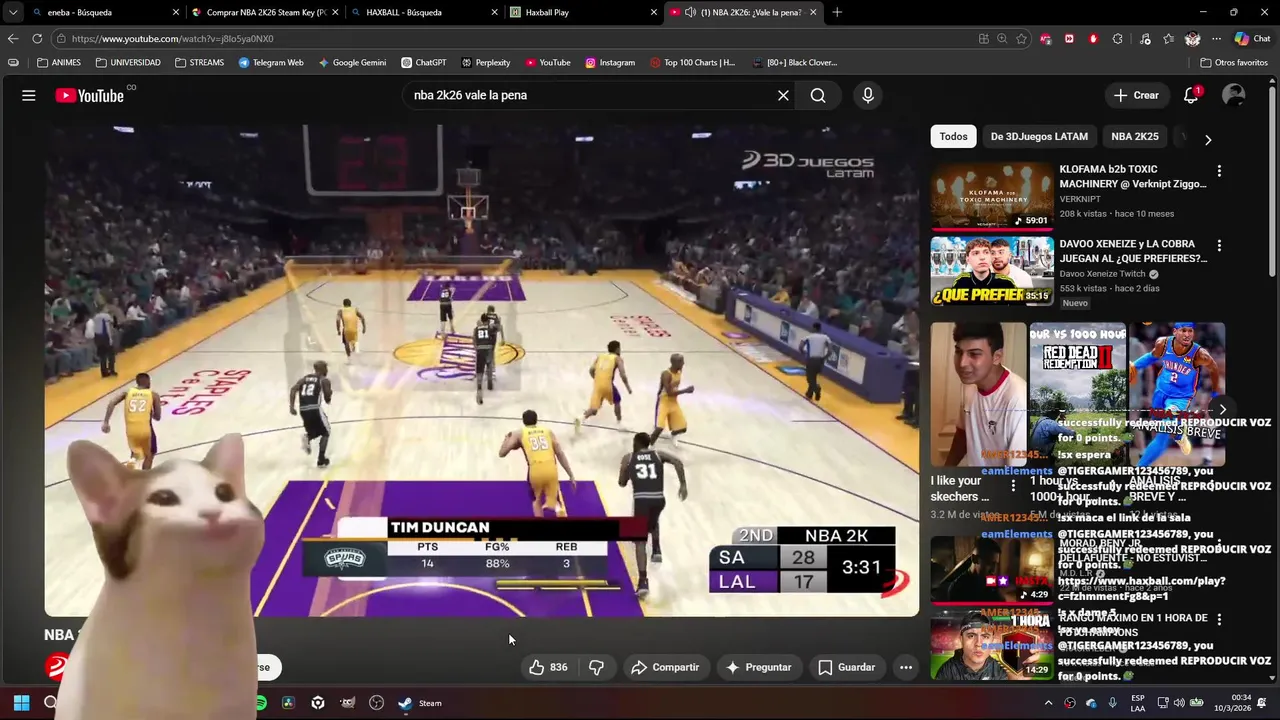The width and height of the screenshot is (1280, 720).
Task: Open the Copilot Chat button
Action: (x=1252, y=38)
